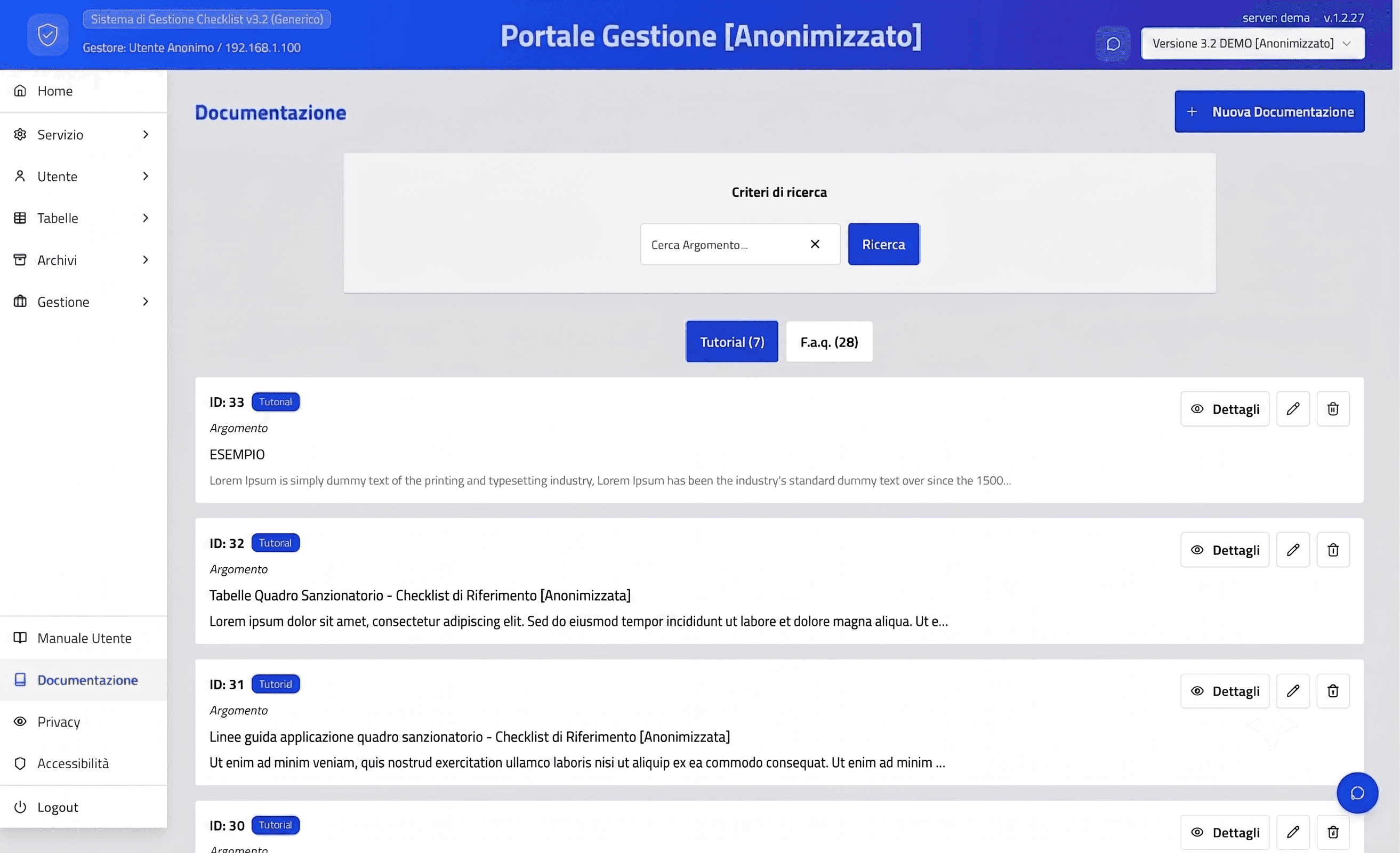Open the floating chat bubble button
Screen dimensions: 1400x853
point(1357,793)
